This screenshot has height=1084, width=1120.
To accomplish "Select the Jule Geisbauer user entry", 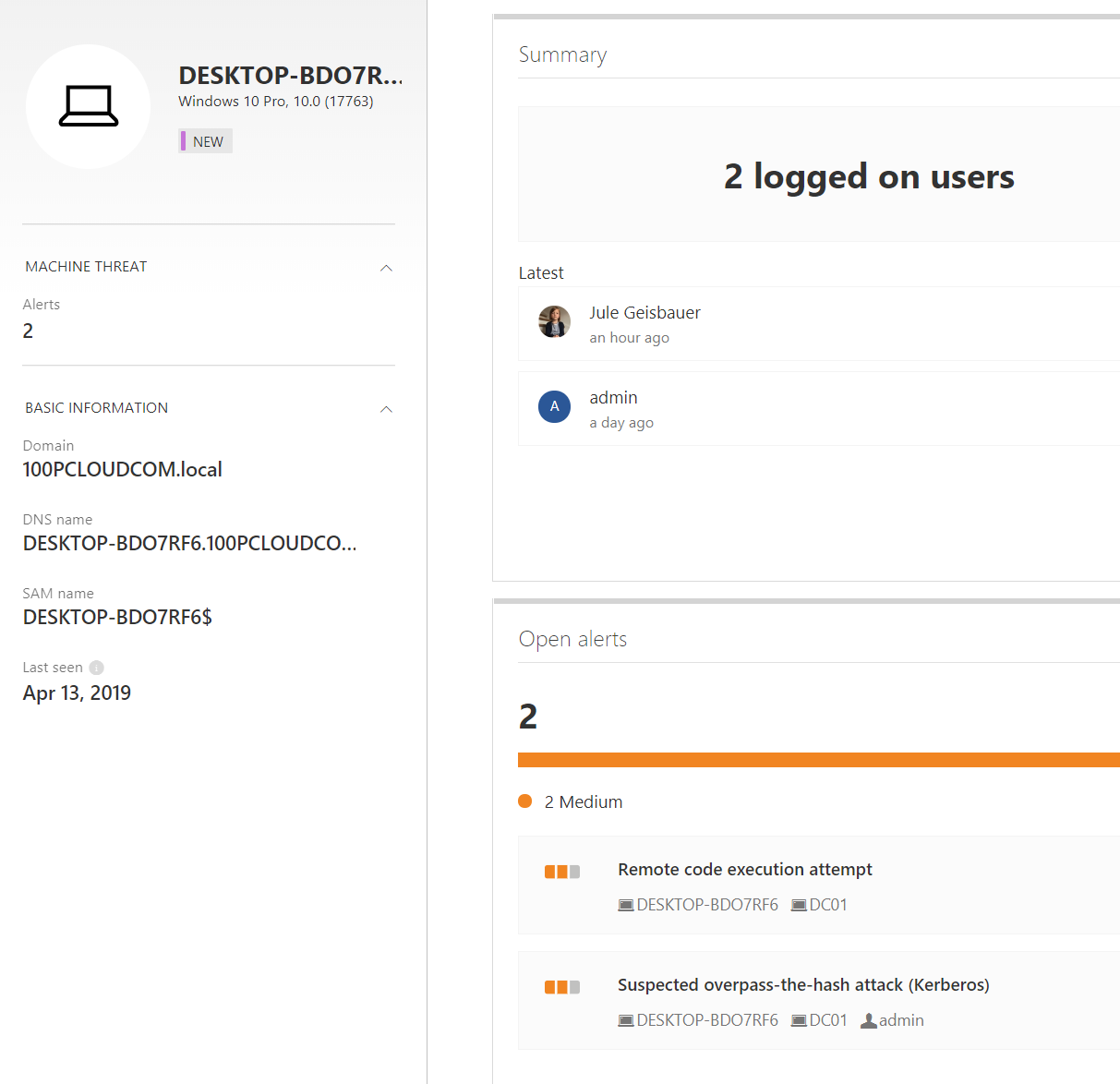I will (x=644, y=313).
